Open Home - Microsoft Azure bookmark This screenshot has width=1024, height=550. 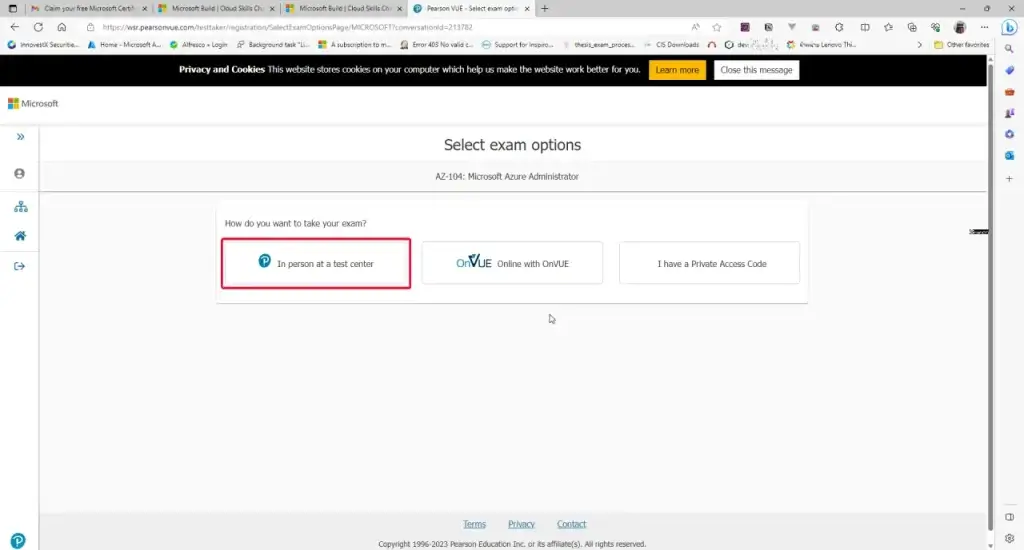[x=124, y=44]
